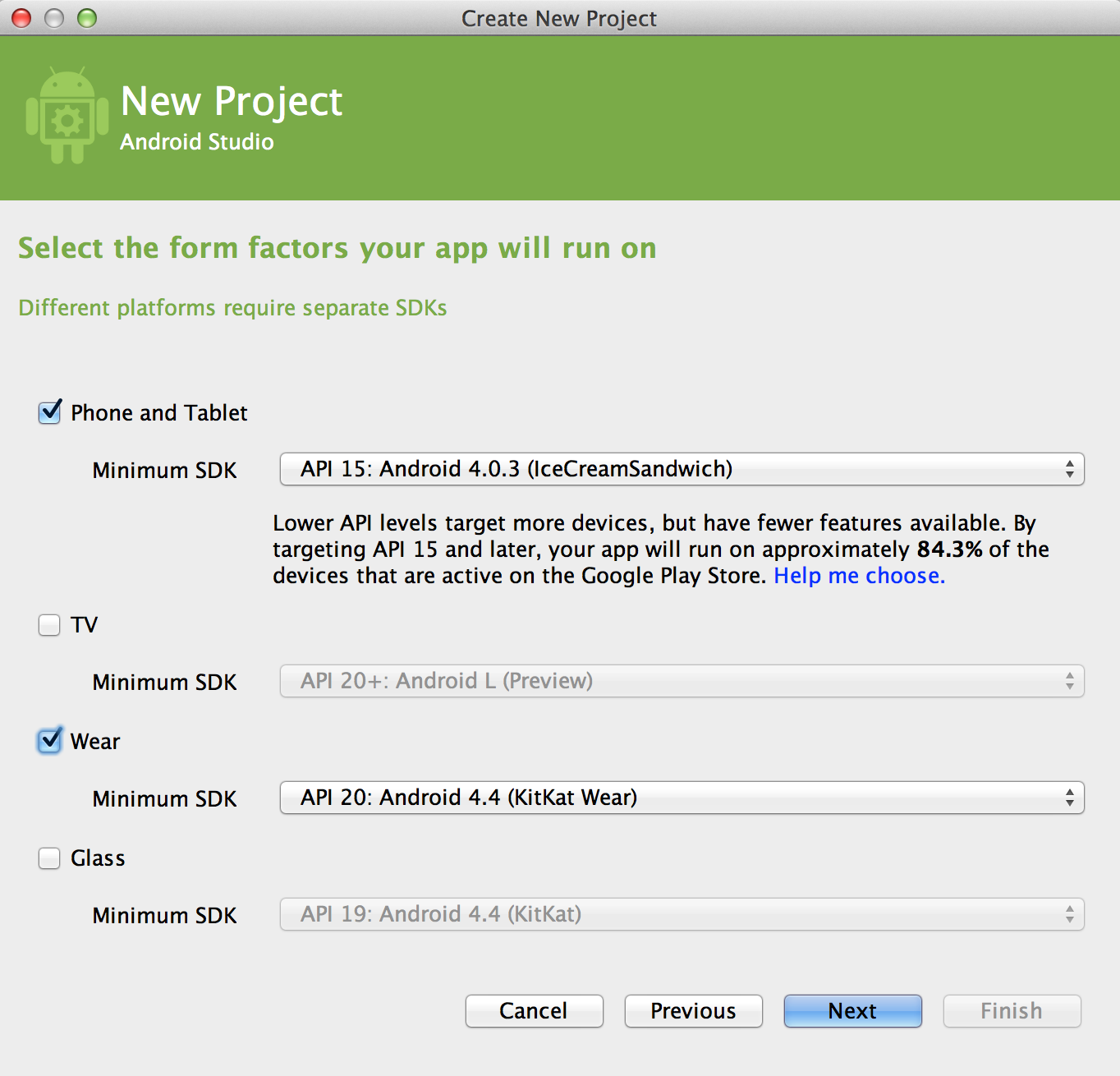This screenshot has width=1120, height=1076.
Task: Open the 'Help me choose.' link
Action: coord(859,576)
